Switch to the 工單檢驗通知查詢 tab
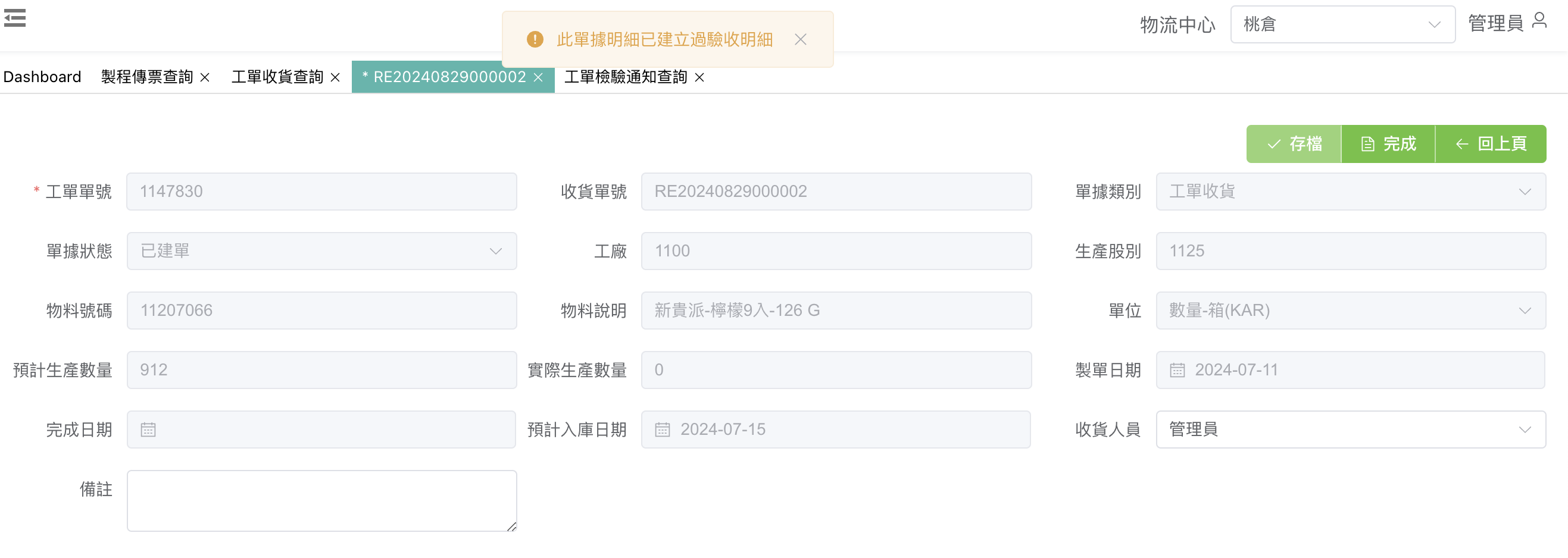Image resolution: width=1568 pixels, height=558 pixels. tap(625, 77)
